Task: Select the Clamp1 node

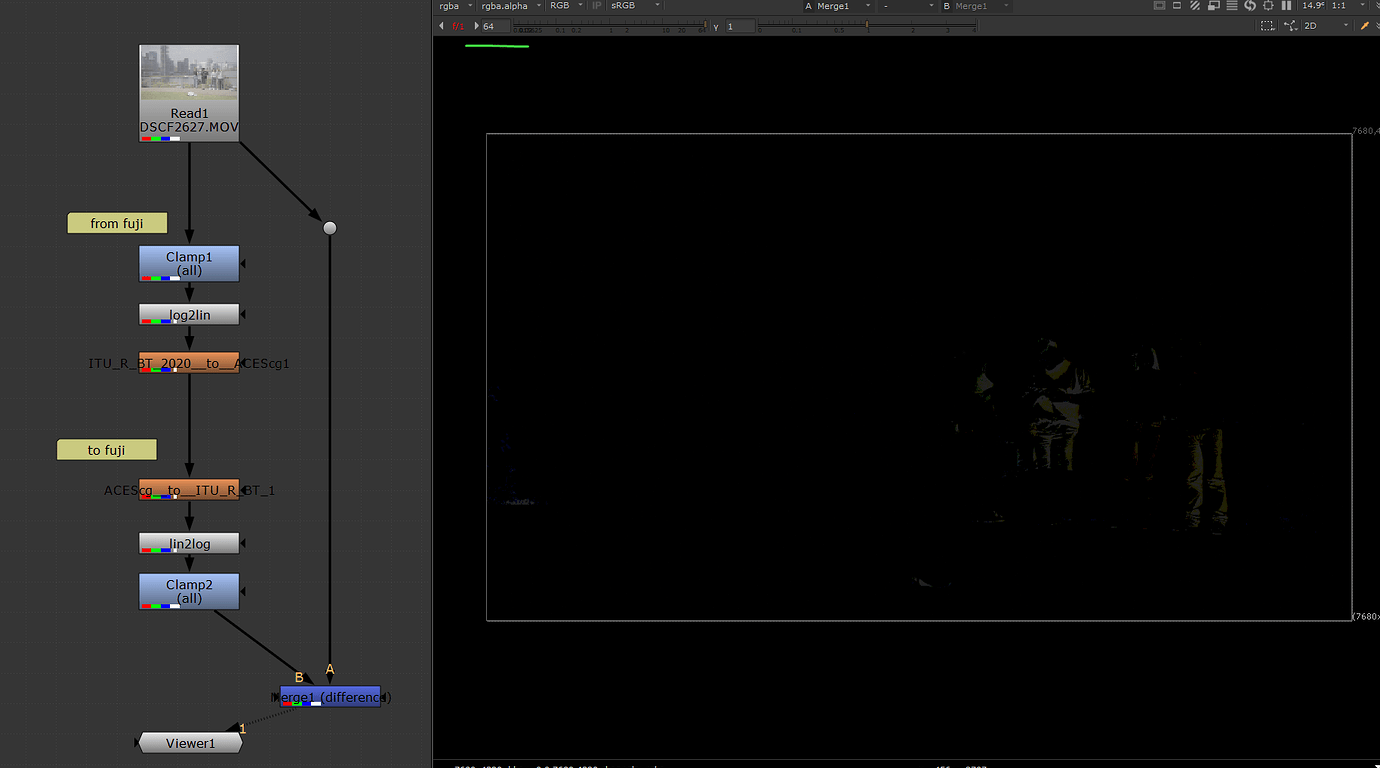Action: (189, 264)
